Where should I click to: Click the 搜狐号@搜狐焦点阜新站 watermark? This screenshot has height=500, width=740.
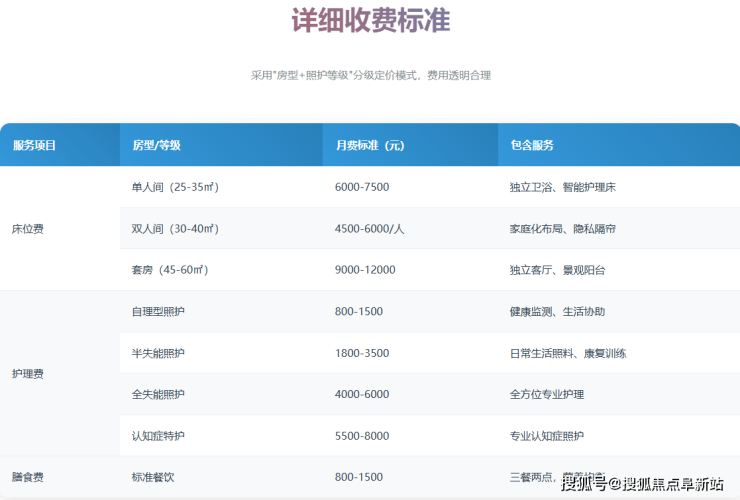(x=641, y=485)
